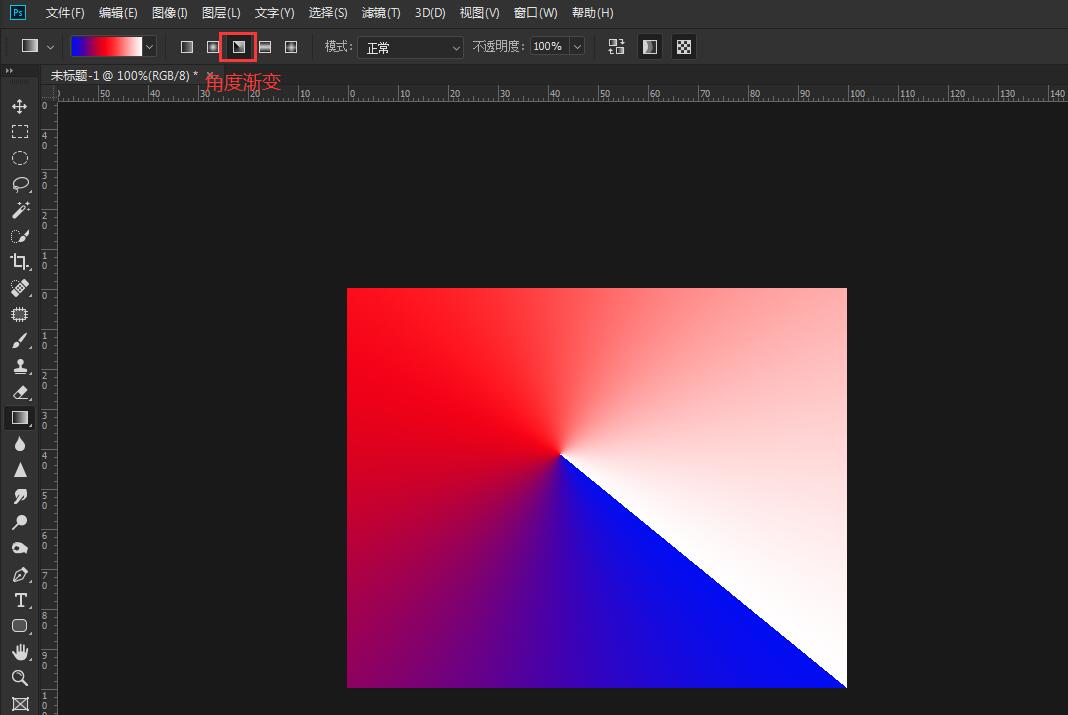
Task: Choose the linear gradient style button
Action: pyautogui.click(x=187, y=47)
